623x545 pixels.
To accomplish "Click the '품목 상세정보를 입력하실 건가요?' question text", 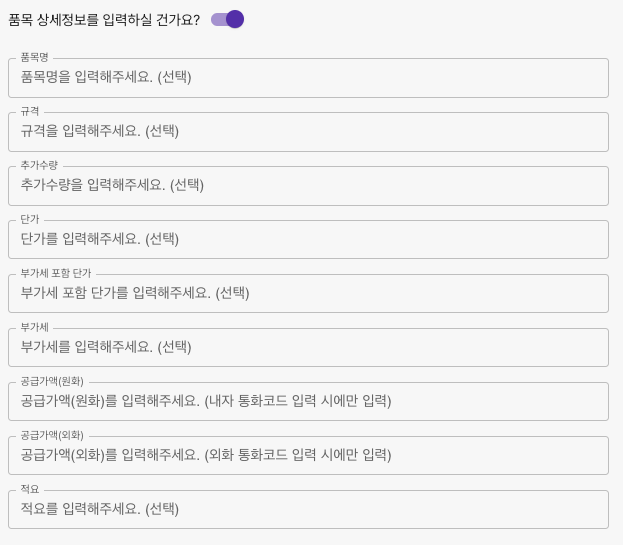I will (104, 19).
